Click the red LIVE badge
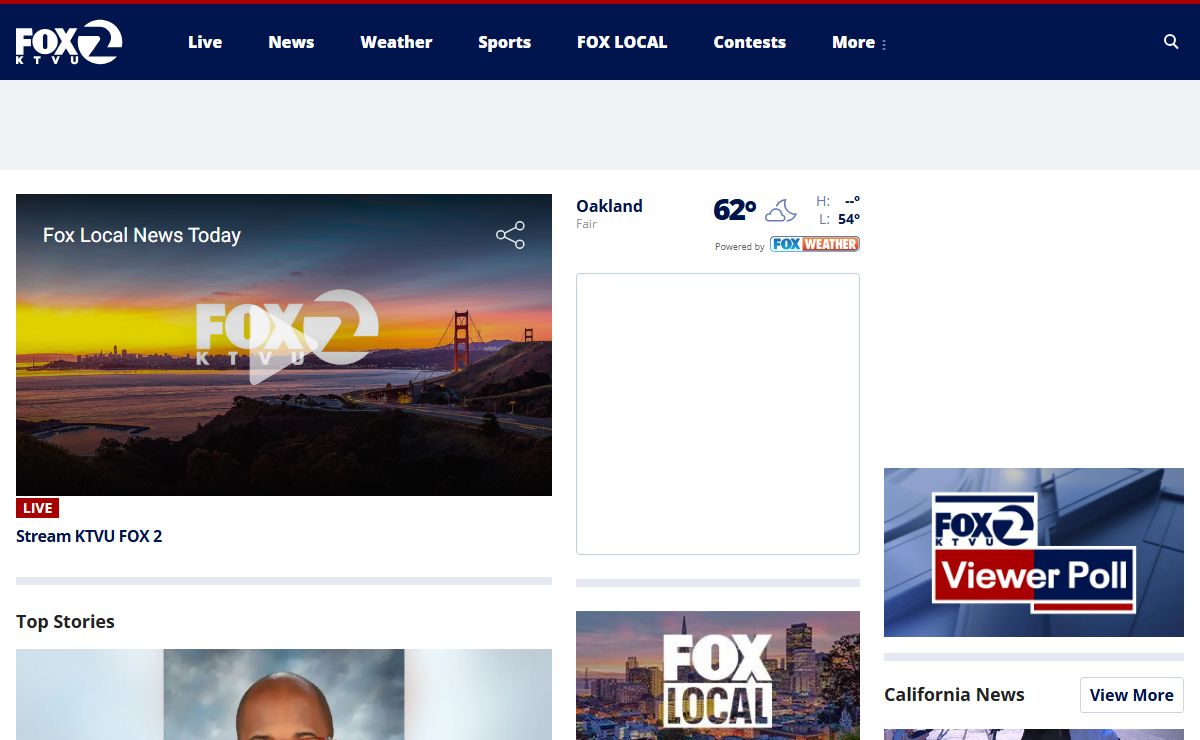 coord(37,508)
